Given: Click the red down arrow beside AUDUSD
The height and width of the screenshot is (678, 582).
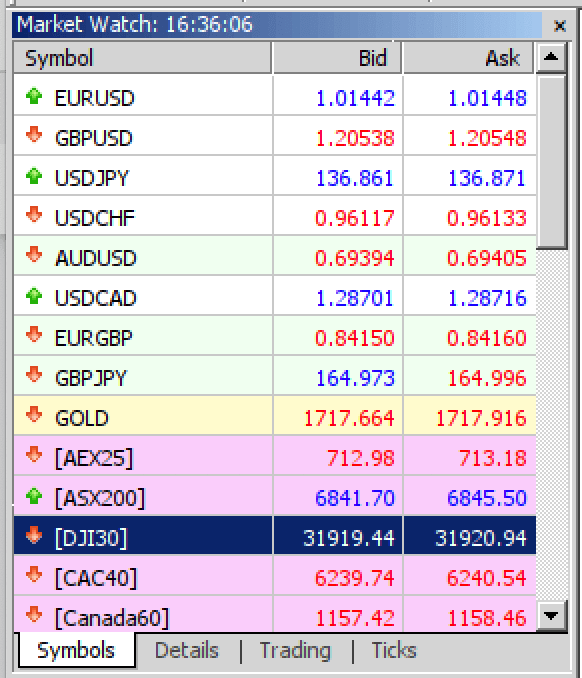Looking at the screenshot, I should 34,254.
